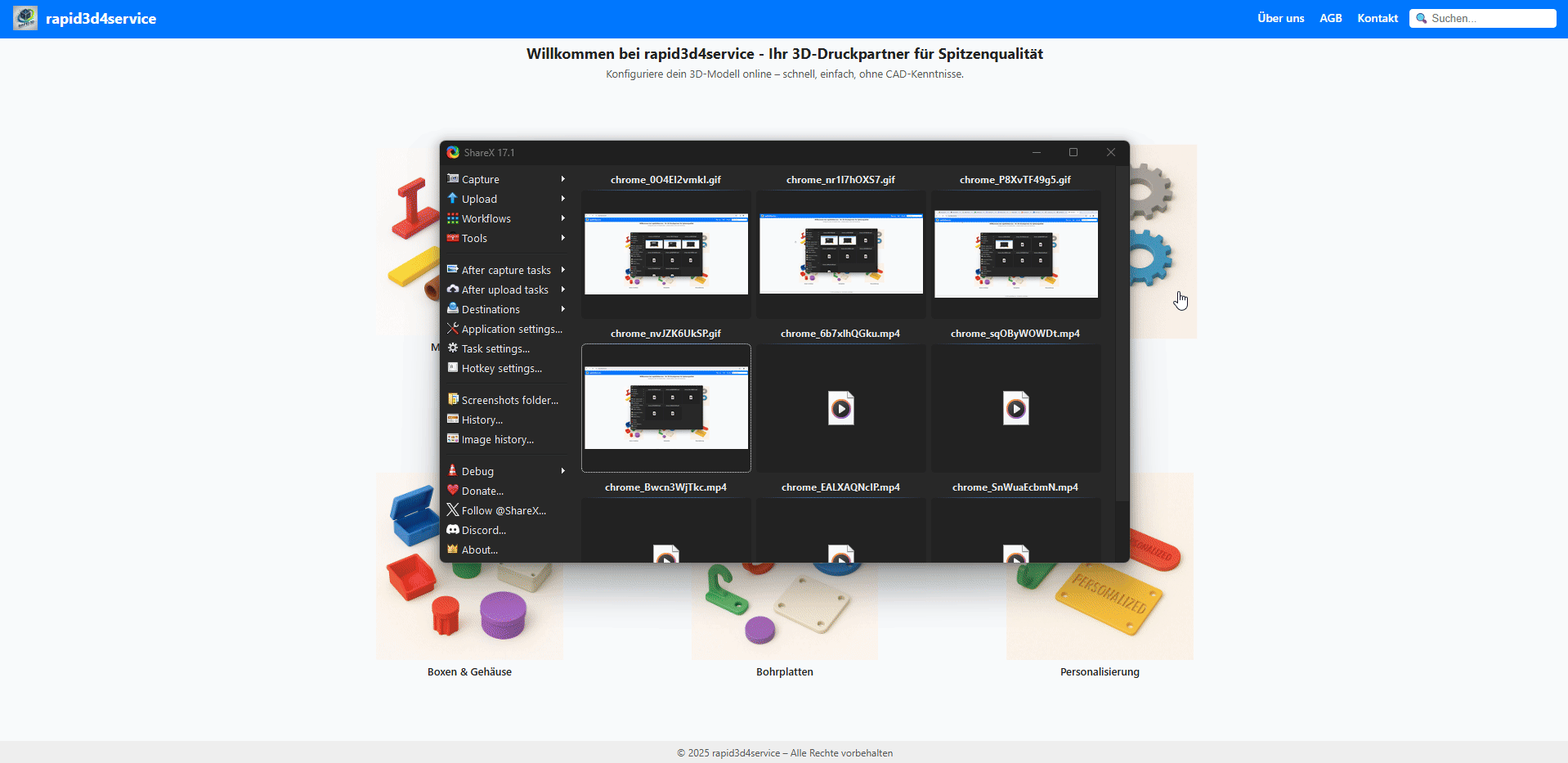Open the Kontakt link
Viewport: 1568px width, 763px height.
(1378, 18)
